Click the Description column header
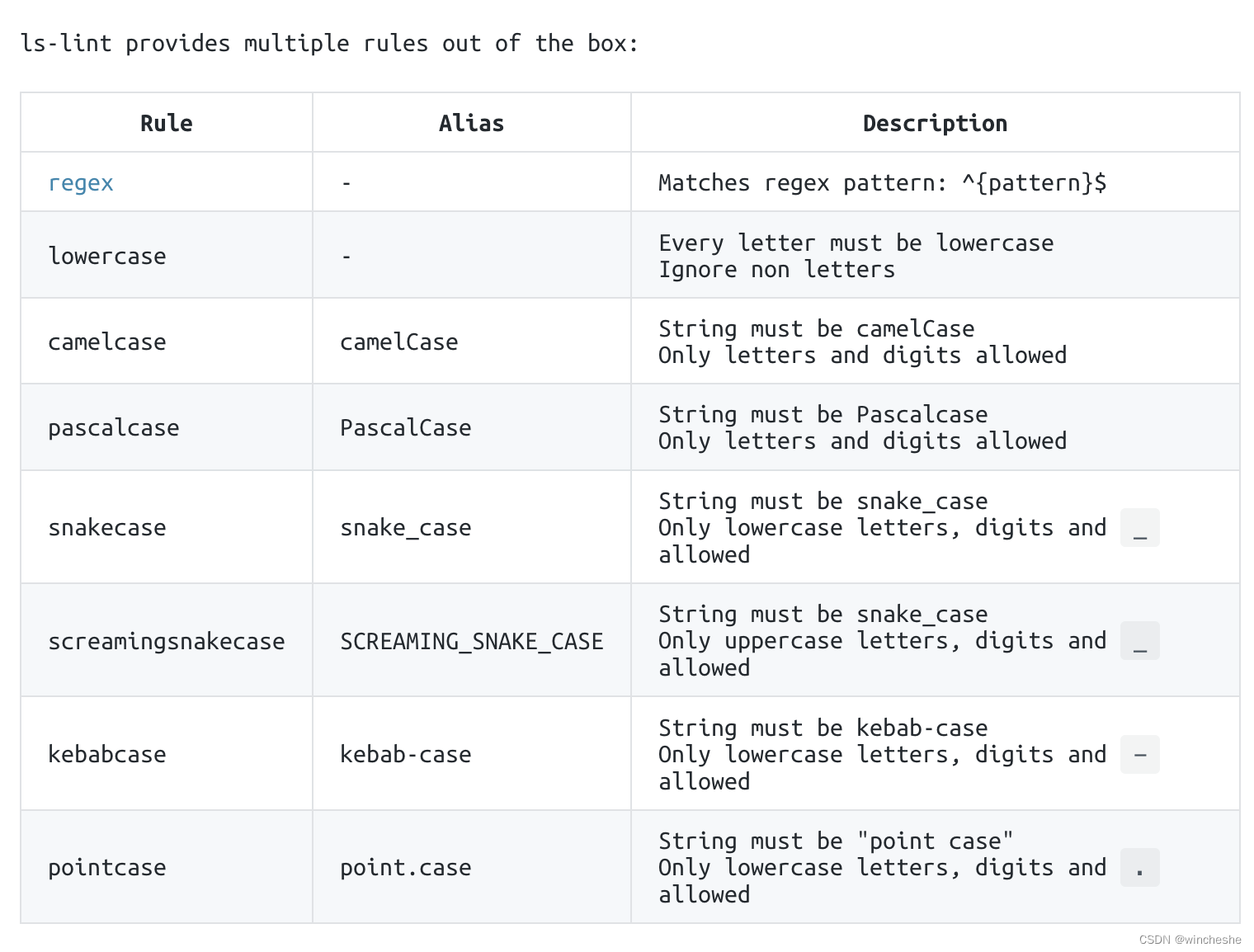Viewport: 1254px width, 952px height. pyautogui.click(x=935, y=123)
